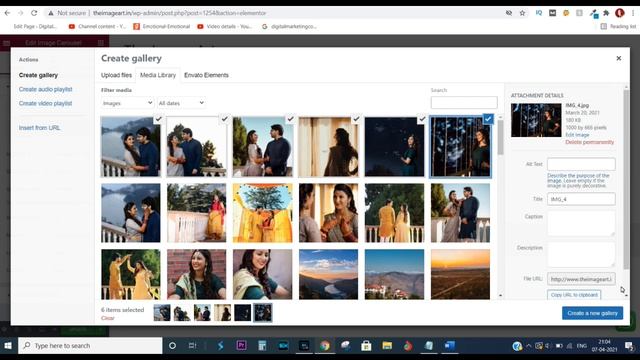The height and width of the screenshot is (360, 640).
Task: Click the Caption text area
Action: coord(581,223)
